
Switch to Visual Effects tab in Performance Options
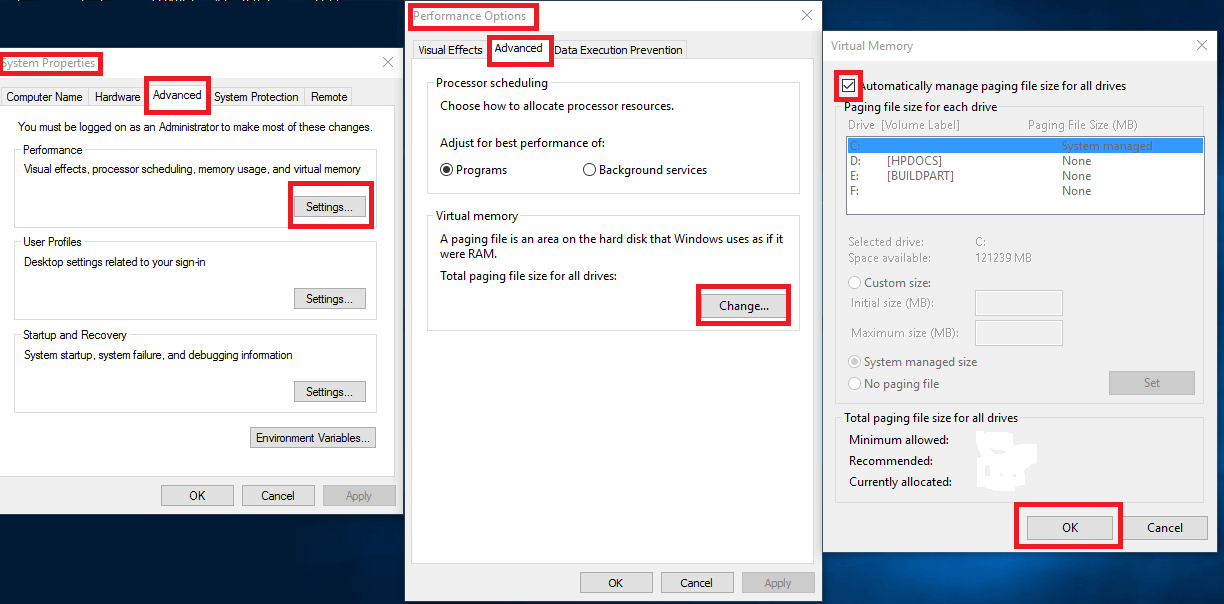coord(450,50)
